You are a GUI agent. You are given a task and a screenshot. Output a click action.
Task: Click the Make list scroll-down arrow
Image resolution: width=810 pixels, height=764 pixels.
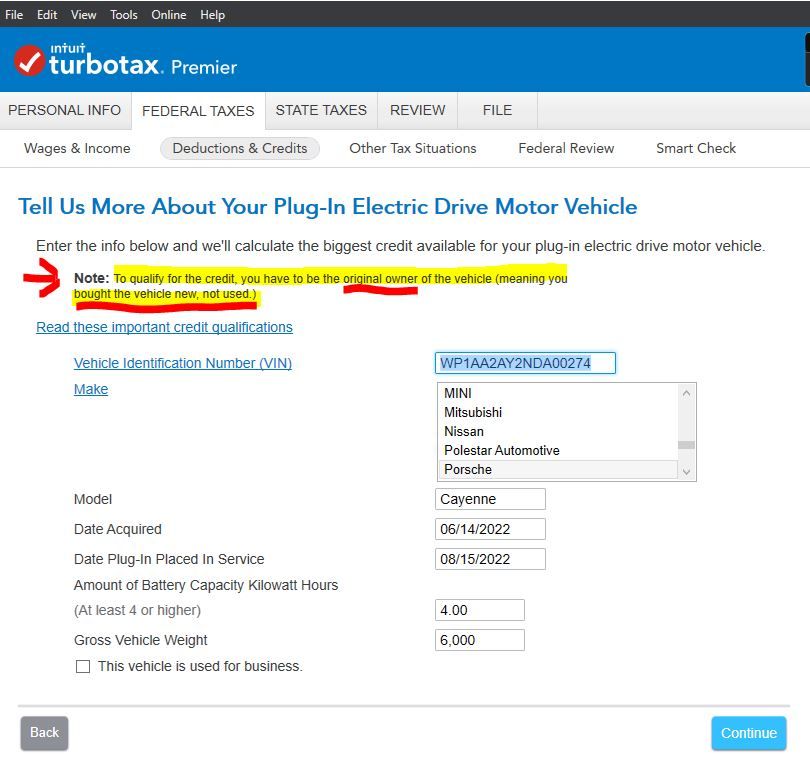click(x=687, y=472)
